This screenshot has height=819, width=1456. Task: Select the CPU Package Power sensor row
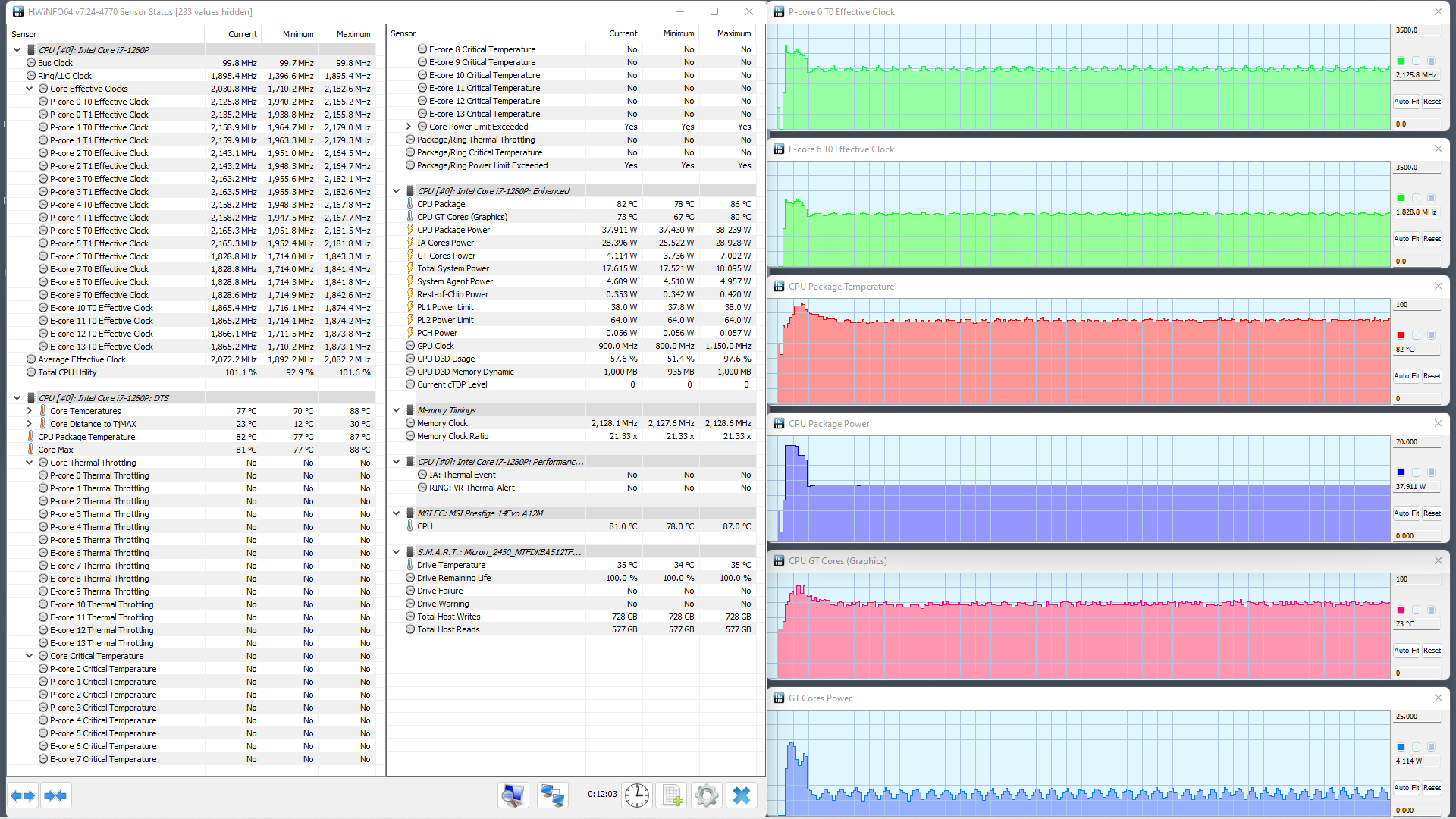coord(453,230)
